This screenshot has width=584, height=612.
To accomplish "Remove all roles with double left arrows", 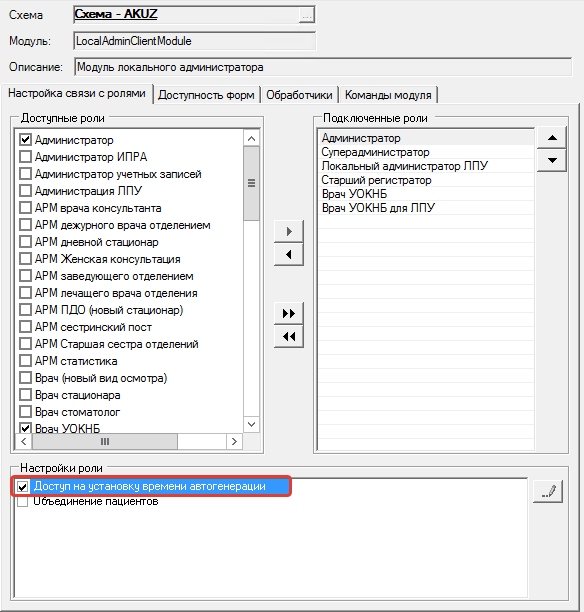I will tap(289, 336).
